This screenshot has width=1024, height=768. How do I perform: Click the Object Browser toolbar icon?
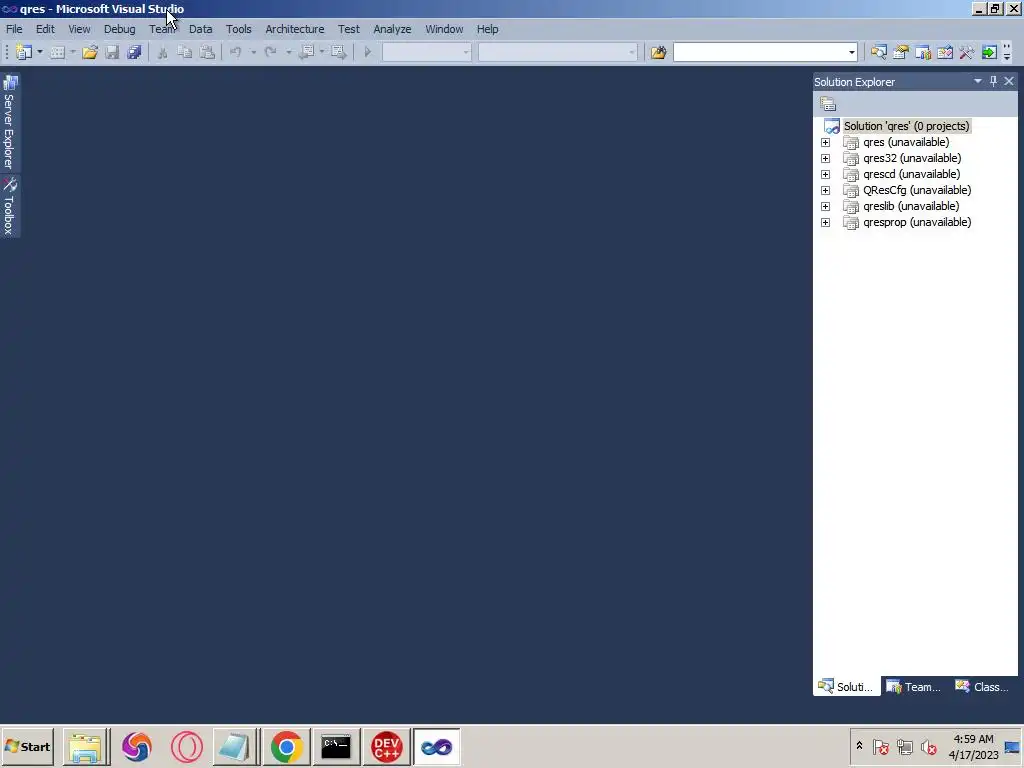pos(945,52)
